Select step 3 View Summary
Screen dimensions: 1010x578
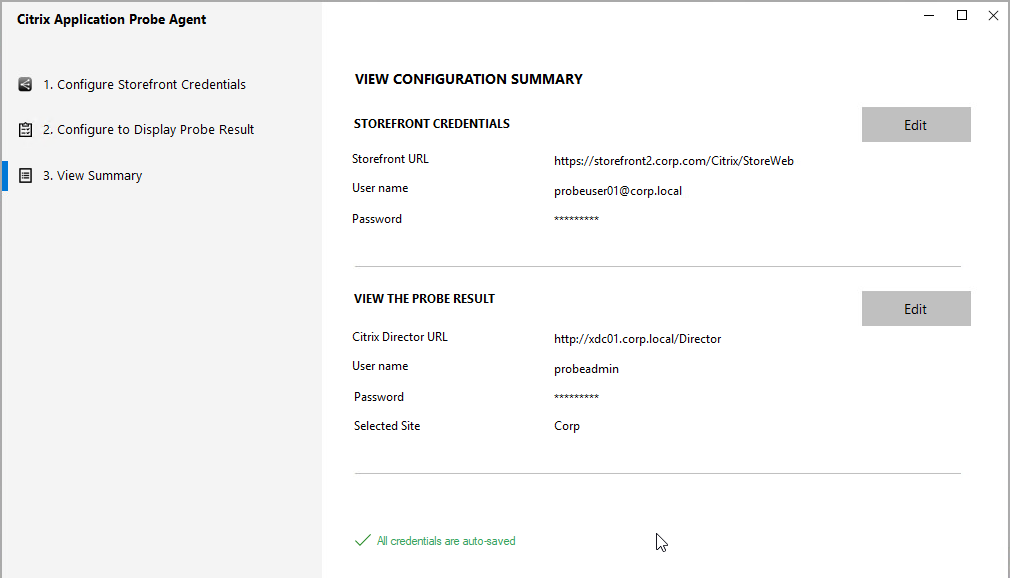tap(92, 175)
